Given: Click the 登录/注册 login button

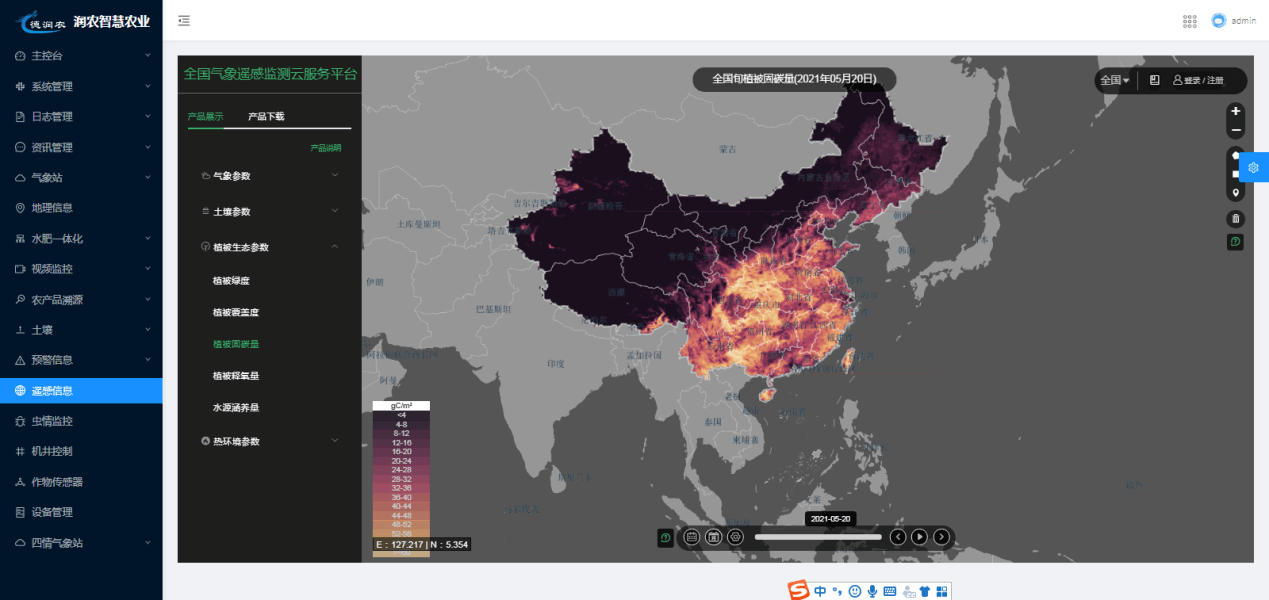Looking at the screenshot, I should tap(1198, 80).
